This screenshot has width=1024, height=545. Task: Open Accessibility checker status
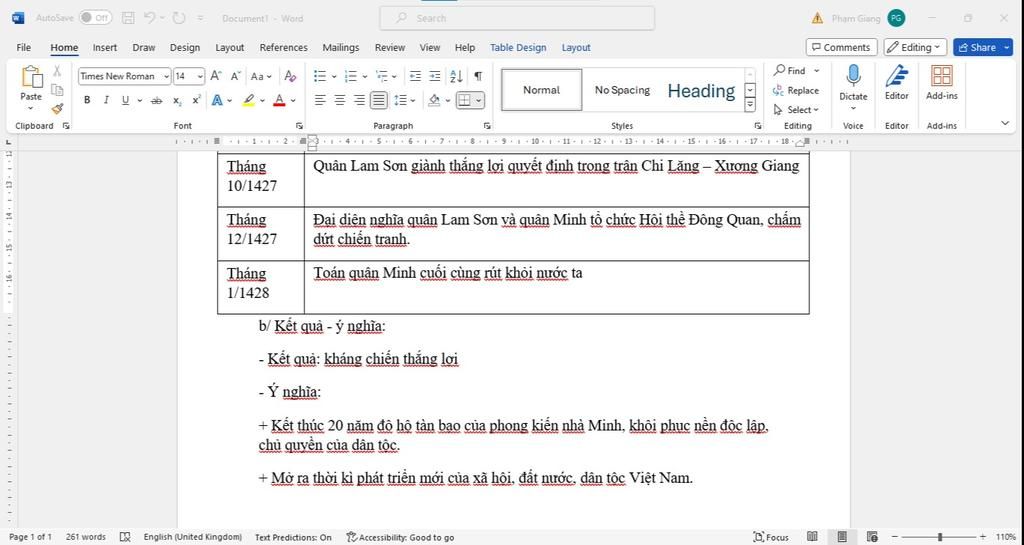[x=400, y=537]
